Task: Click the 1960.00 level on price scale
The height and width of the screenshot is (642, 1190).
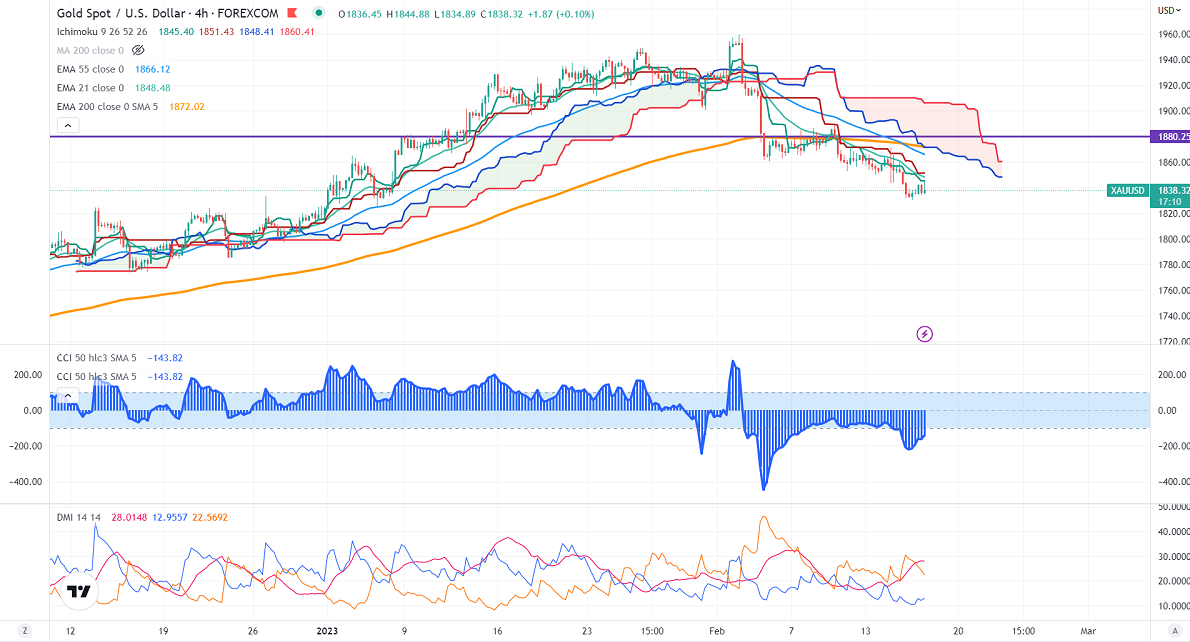Action: (x=1166, y=33)
